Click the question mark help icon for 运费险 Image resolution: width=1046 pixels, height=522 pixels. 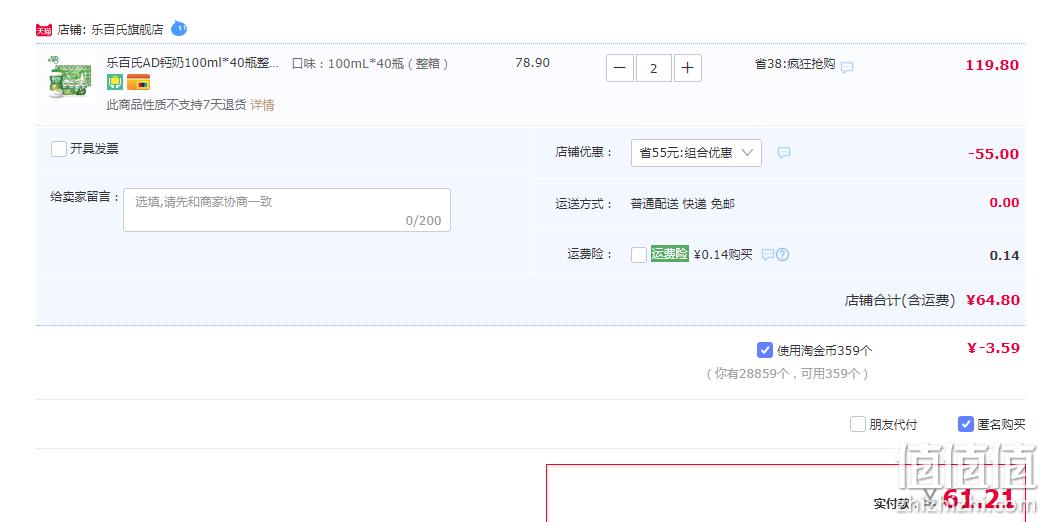(782, 255)
